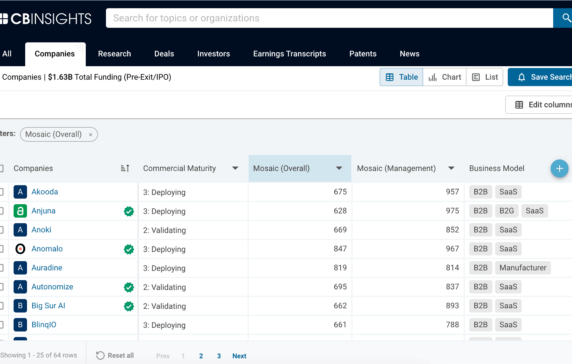572x364 pixels.
Task: Click the Anjuna company logo icon
Action: (x=20, y=211)
